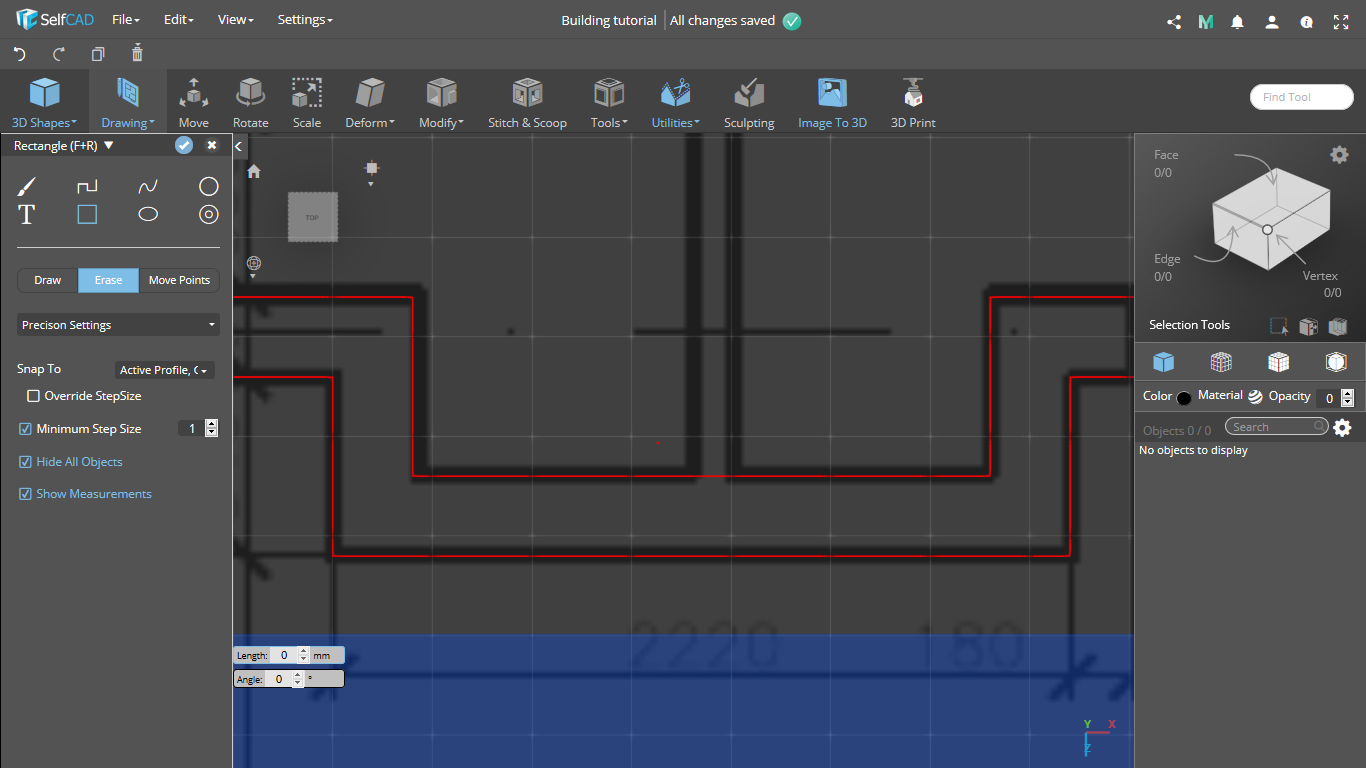This screenshot has width=1366, height=768.
Task: Click the Undo arrow icon
Action: point(19,54)
